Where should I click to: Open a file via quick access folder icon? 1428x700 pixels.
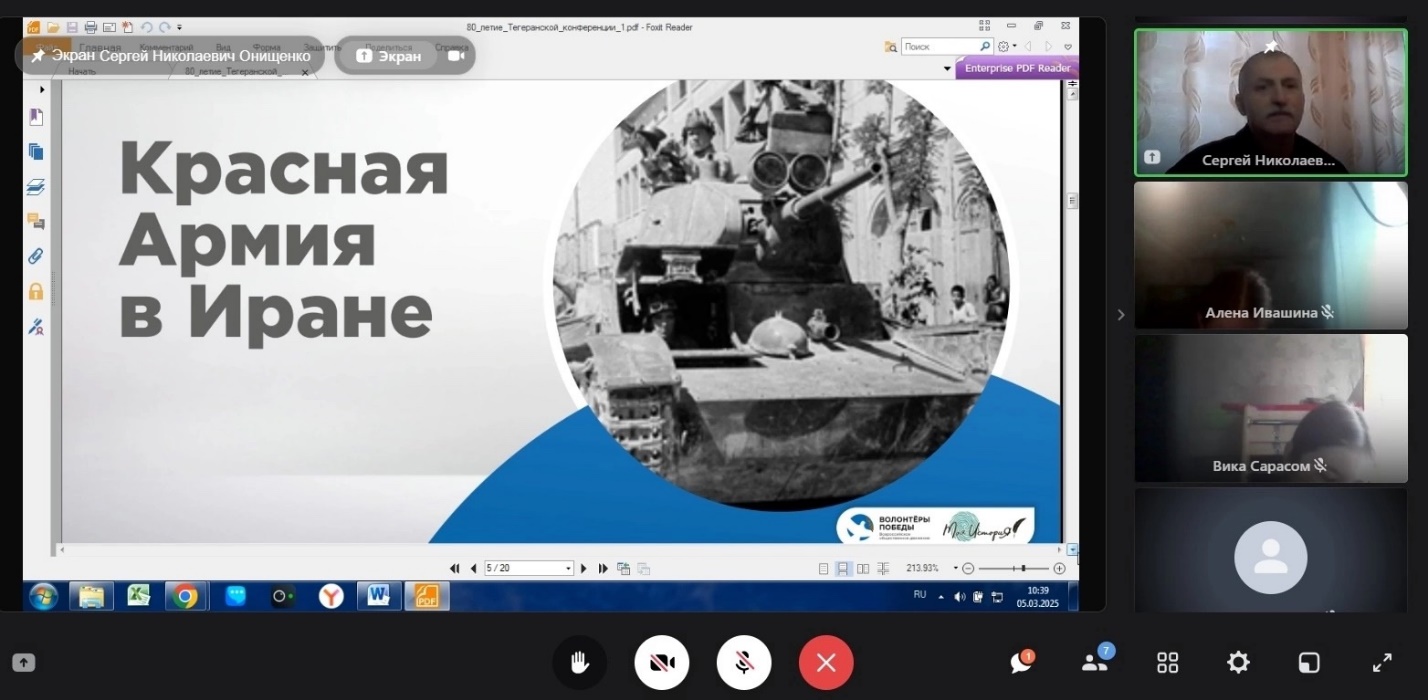click(x=54, y=27)
